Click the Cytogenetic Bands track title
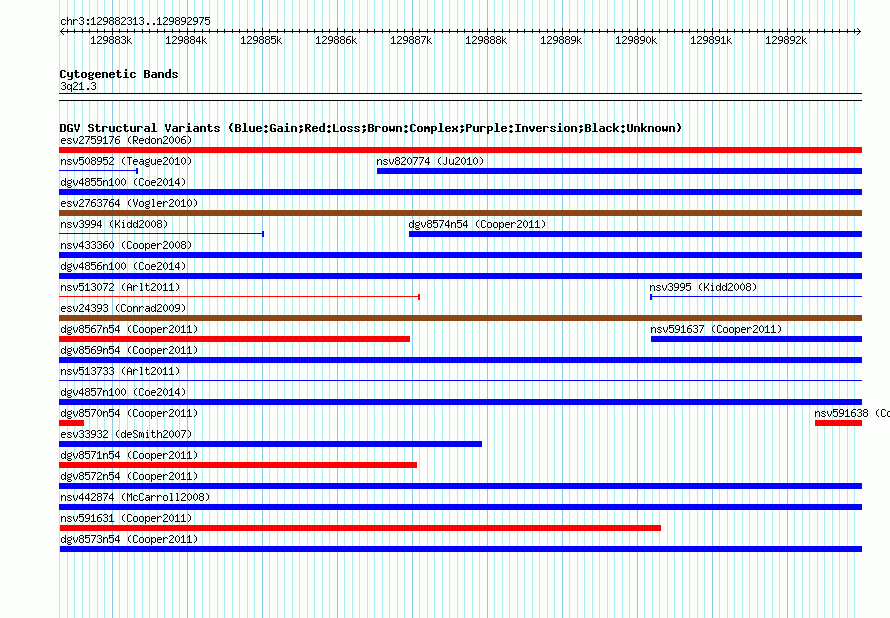 119,74
